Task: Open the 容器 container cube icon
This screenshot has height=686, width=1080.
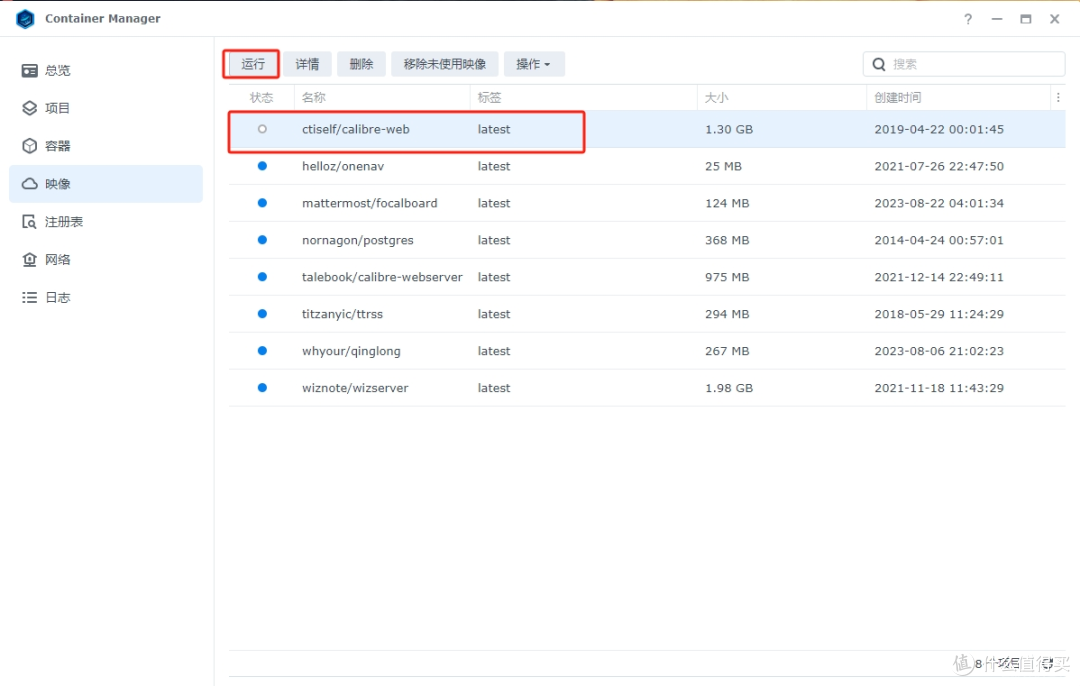Action: [29, 146]
